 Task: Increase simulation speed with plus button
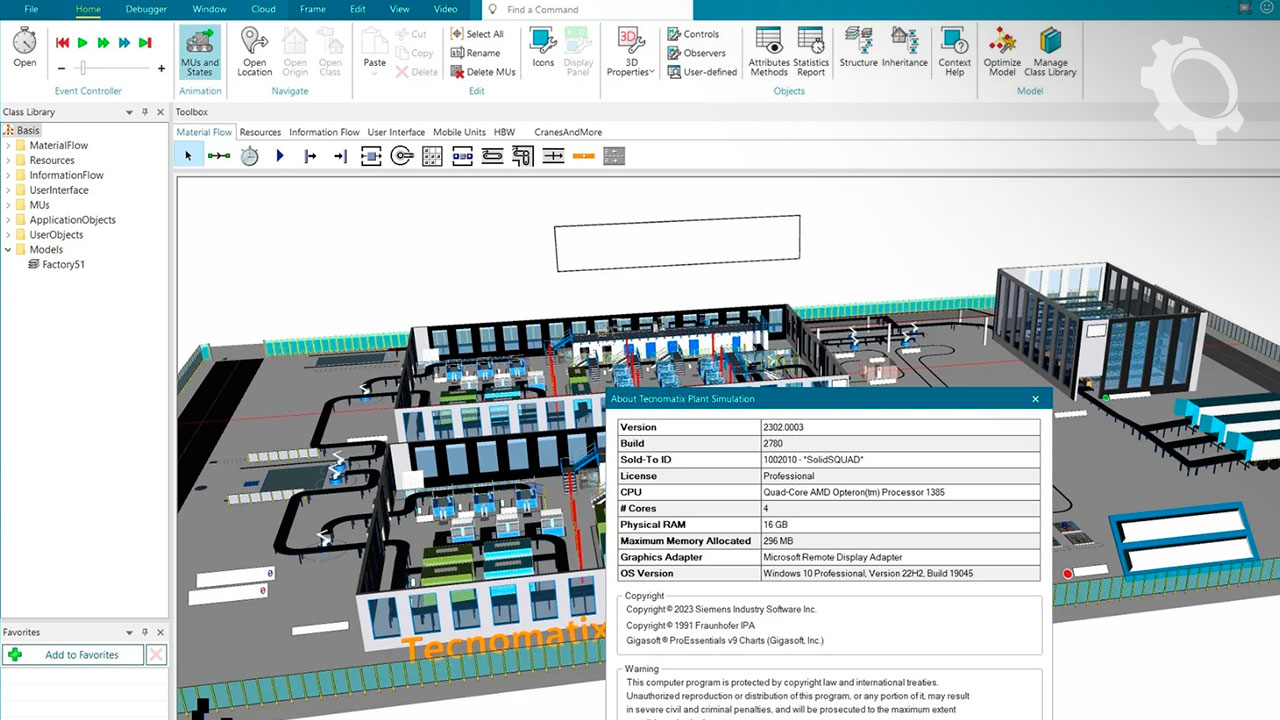click(x=161, y=68)
